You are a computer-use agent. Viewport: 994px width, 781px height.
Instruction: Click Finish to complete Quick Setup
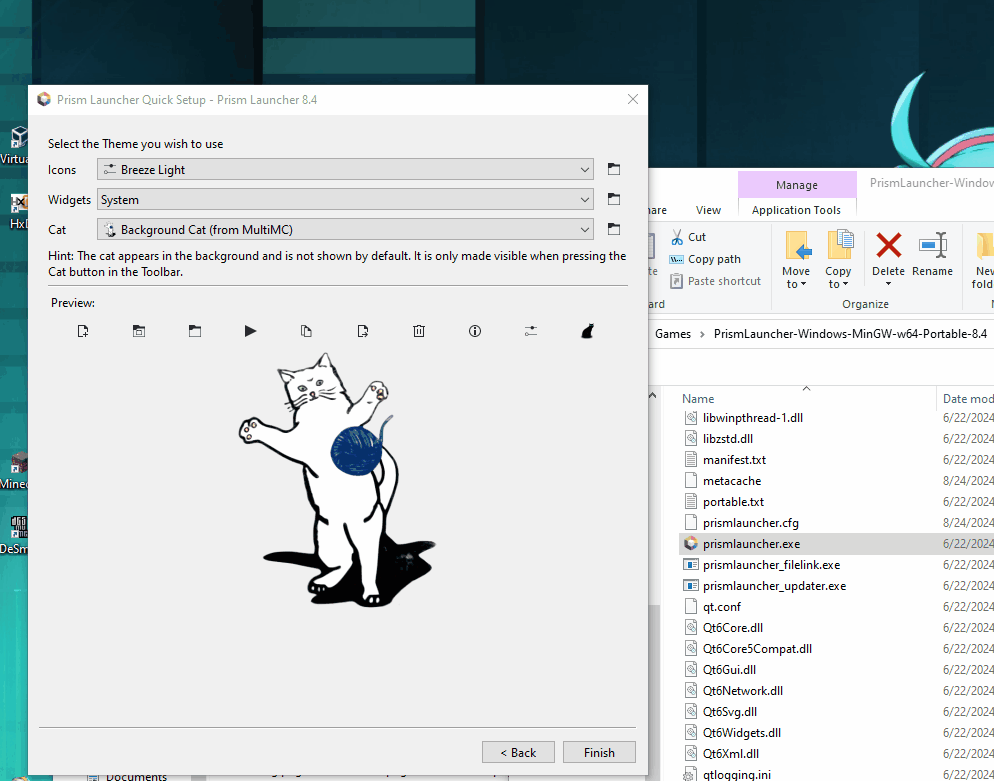click(599, 752)
